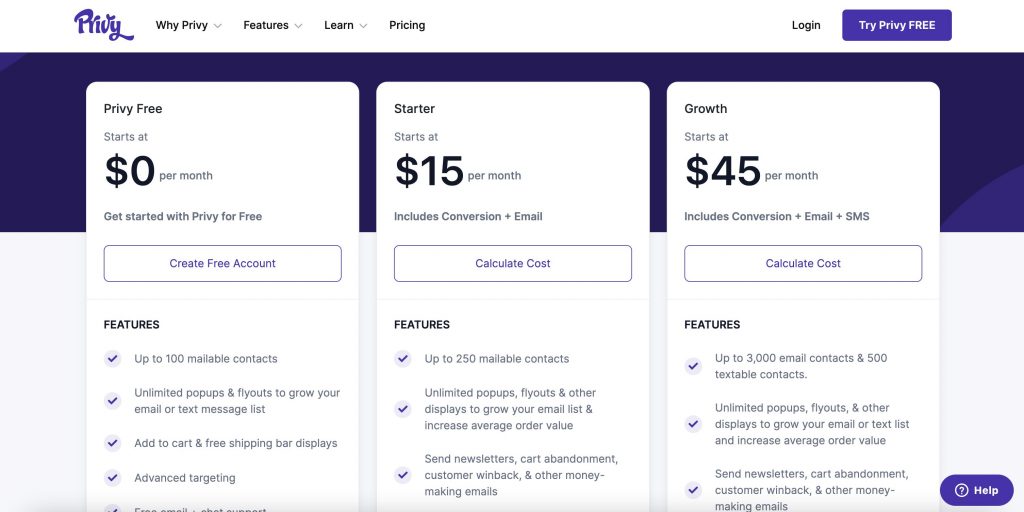1024x512 pixels.
Task: Click checkmark next to Add to cart displays
Action: point(113,443)
